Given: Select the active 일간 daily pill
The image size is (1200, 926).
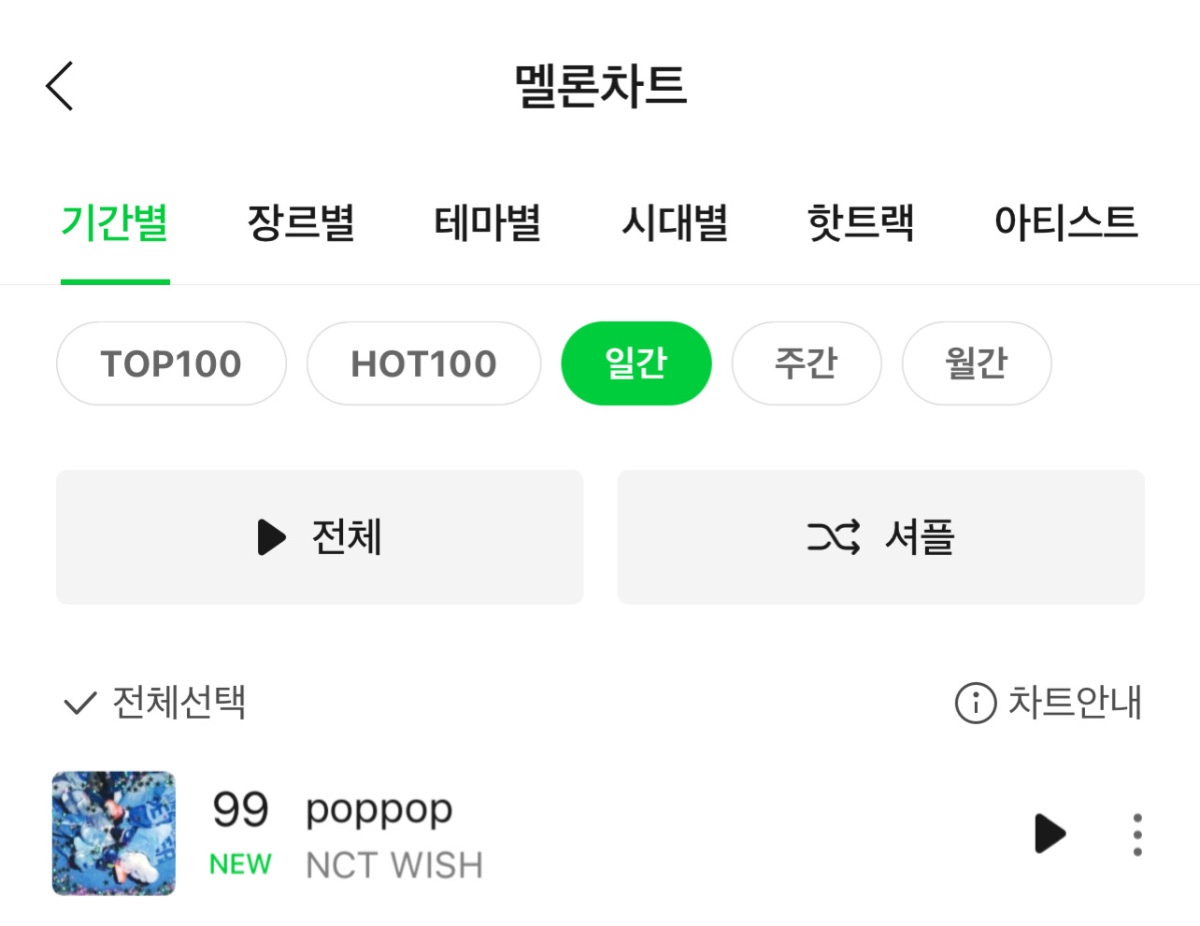Looking at the screenshot, I should click(x=636, y=364).
